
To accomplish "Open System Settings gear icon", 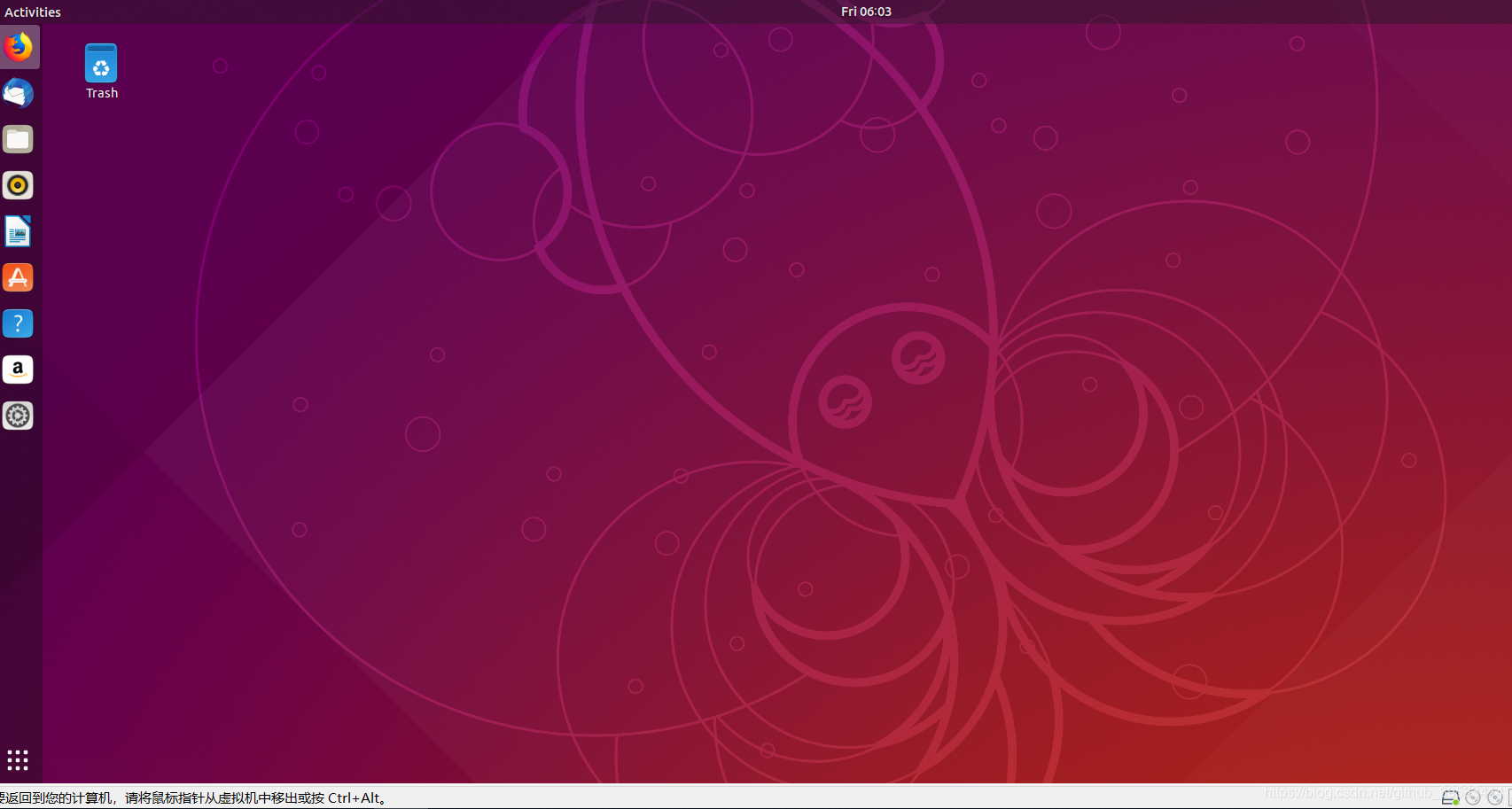I will coord(18,416).
